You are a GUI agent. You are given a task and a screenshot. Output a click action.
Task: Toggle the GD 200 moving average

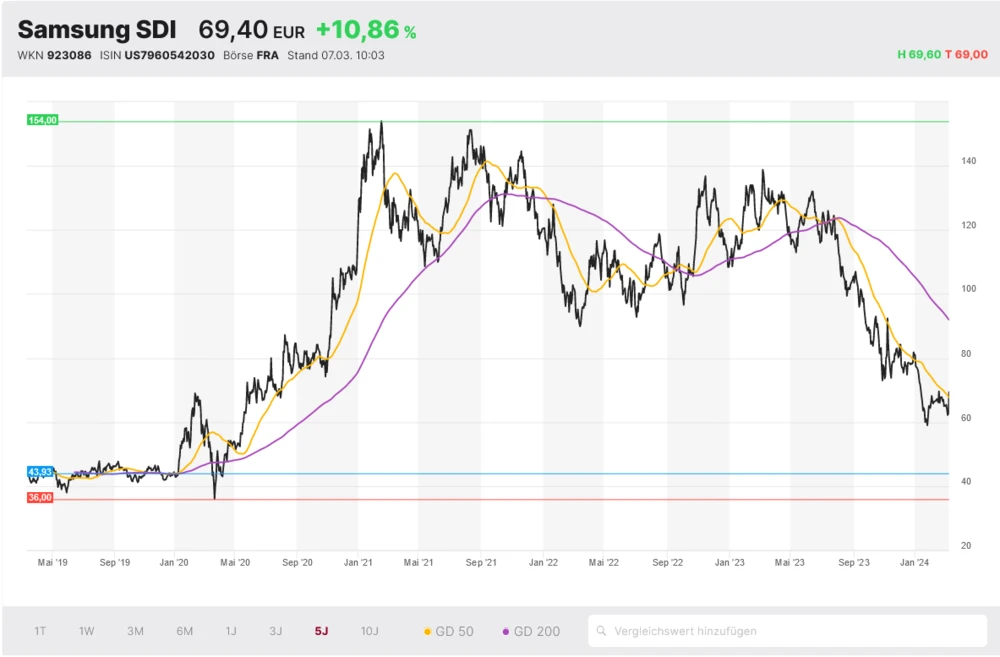pos(531,631)
